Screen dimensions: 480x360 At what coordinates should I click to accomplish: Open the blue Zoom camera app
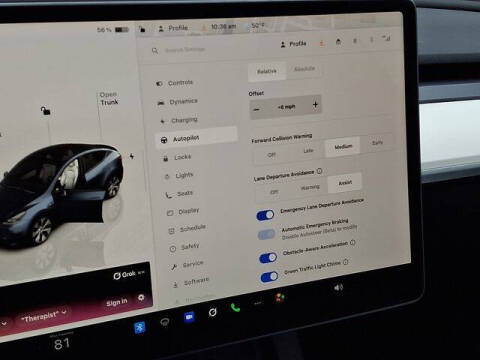189,317
